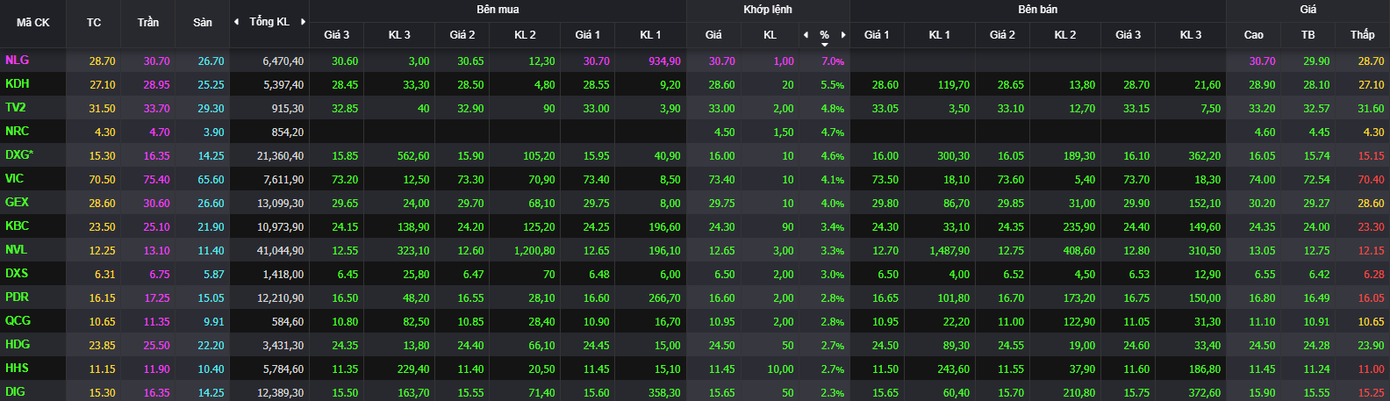Open the KDH stock symbol
Image resolution: width=1390 pixels, height=401 pixels.
point(17,84)
